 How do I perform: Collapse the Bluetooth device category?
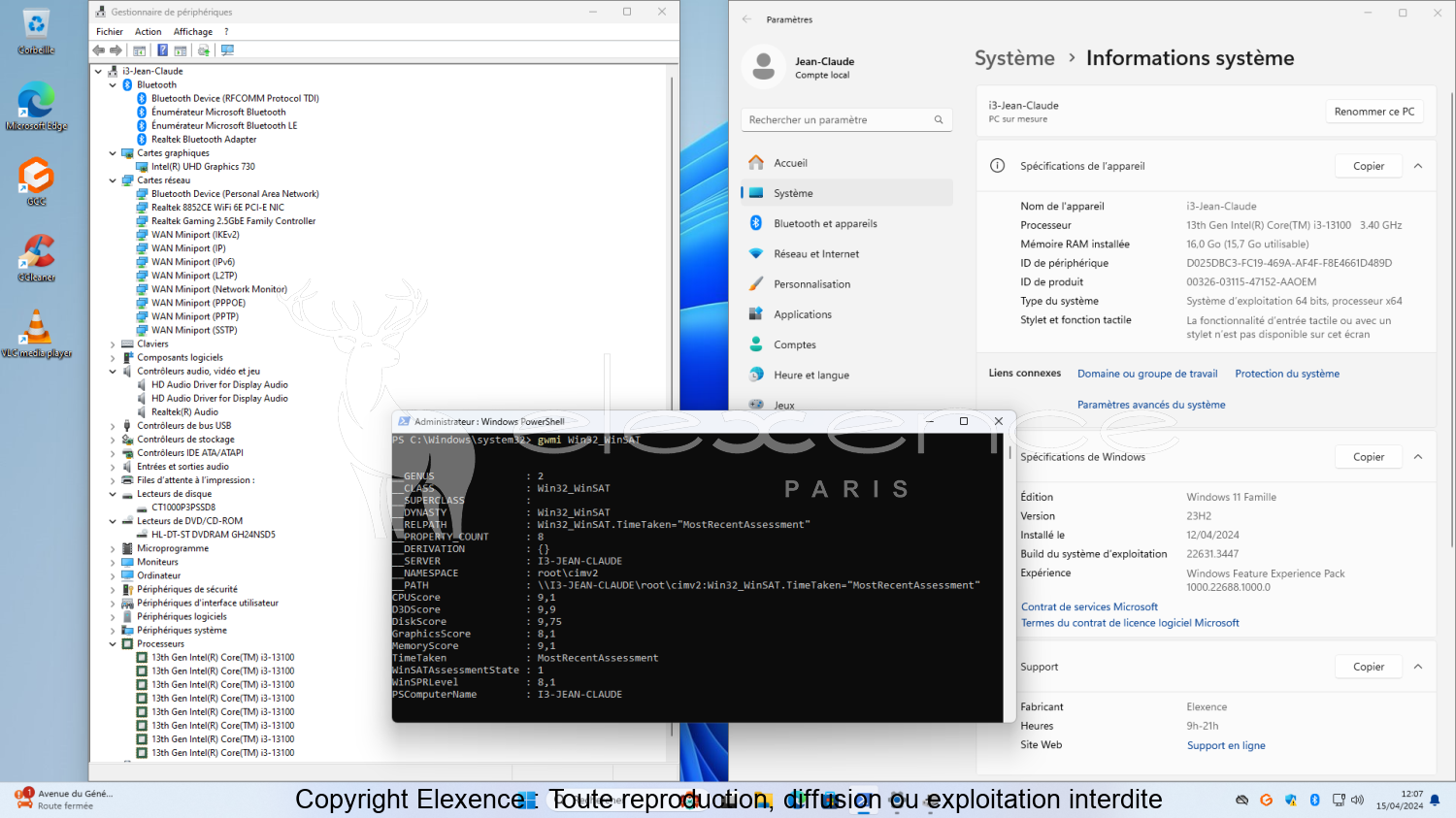click(113, 85)
